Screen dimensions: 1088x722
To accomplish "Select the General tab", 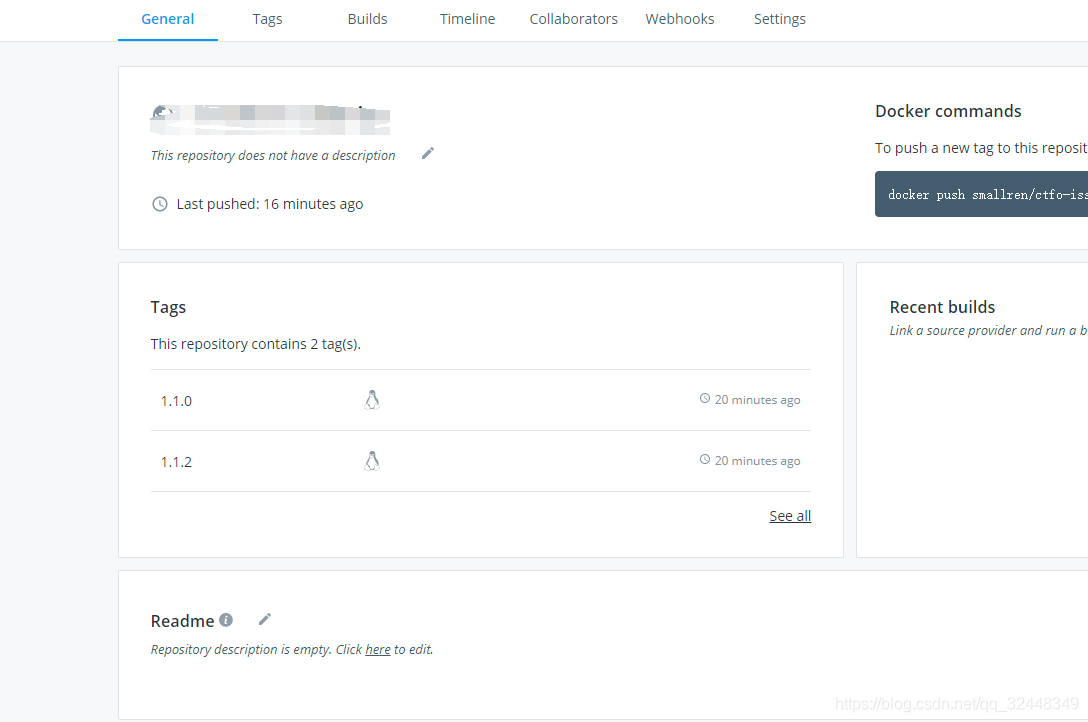I will coord(167,18).
